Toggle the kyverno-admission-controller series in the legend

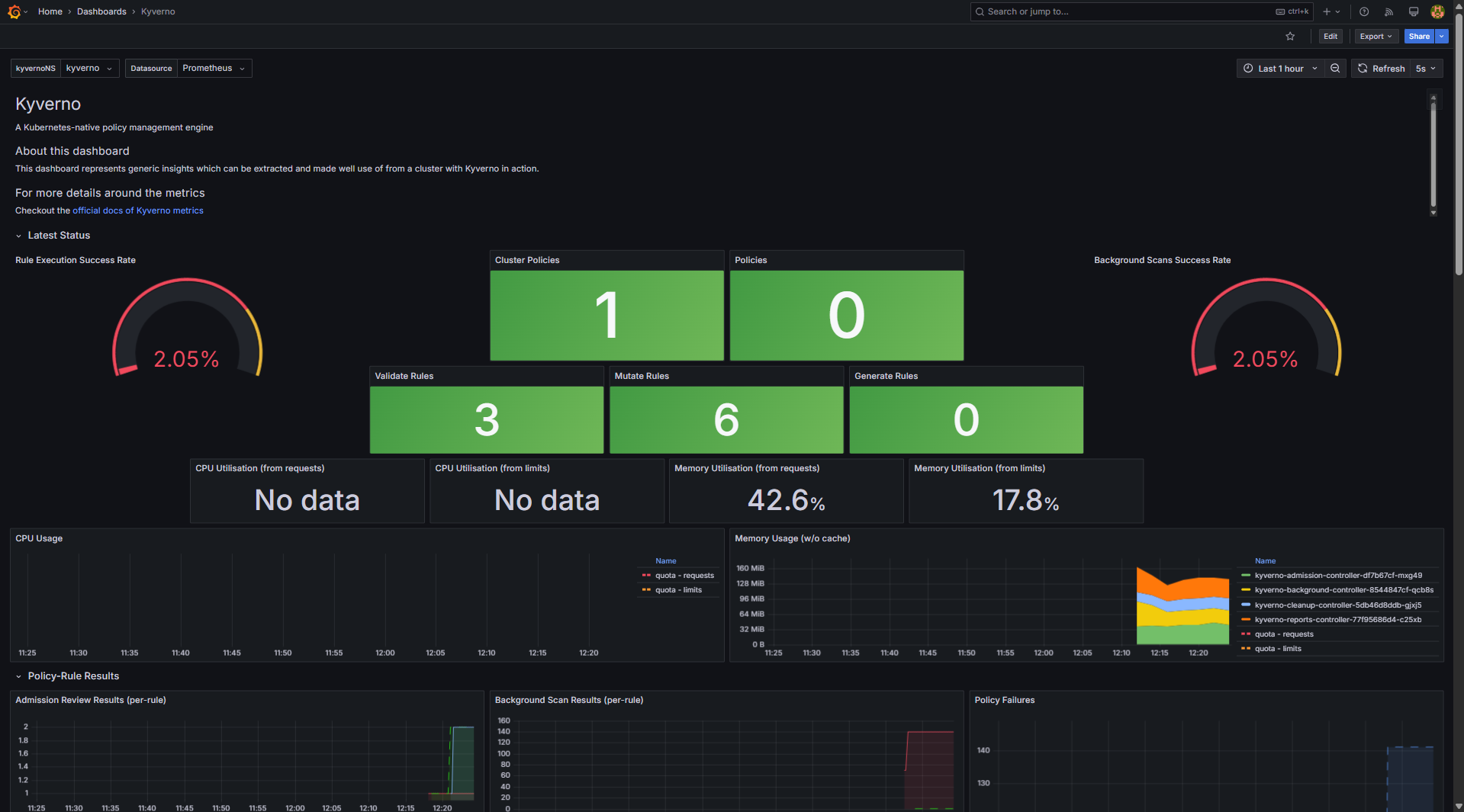1338,576
